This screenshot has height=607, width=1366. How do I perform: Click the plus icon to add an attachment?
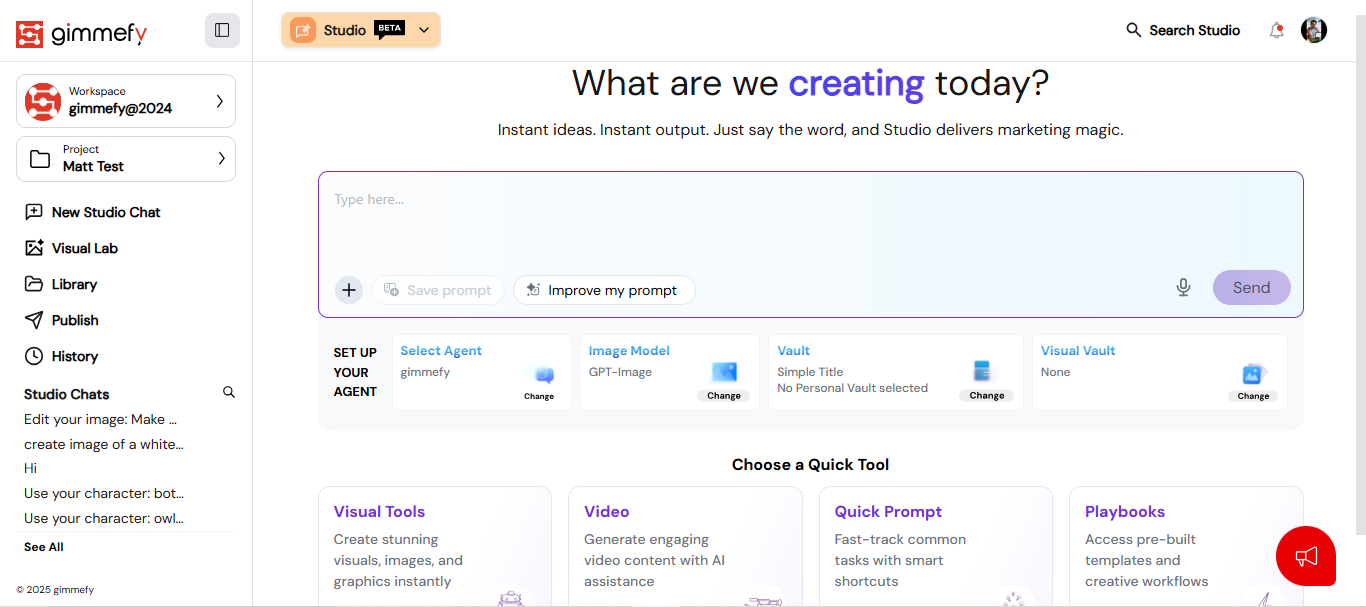[348, 289]
